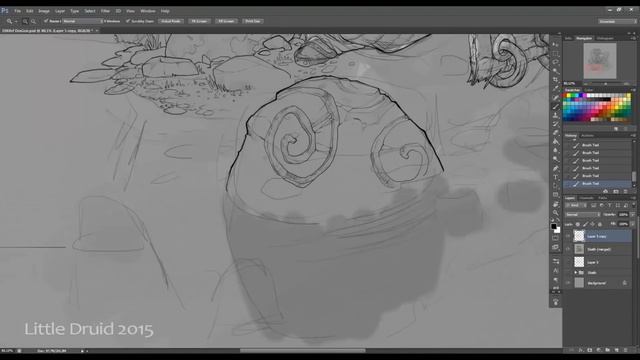
Task: Toggle Quick Mask mode
Action: coord(556,238)
